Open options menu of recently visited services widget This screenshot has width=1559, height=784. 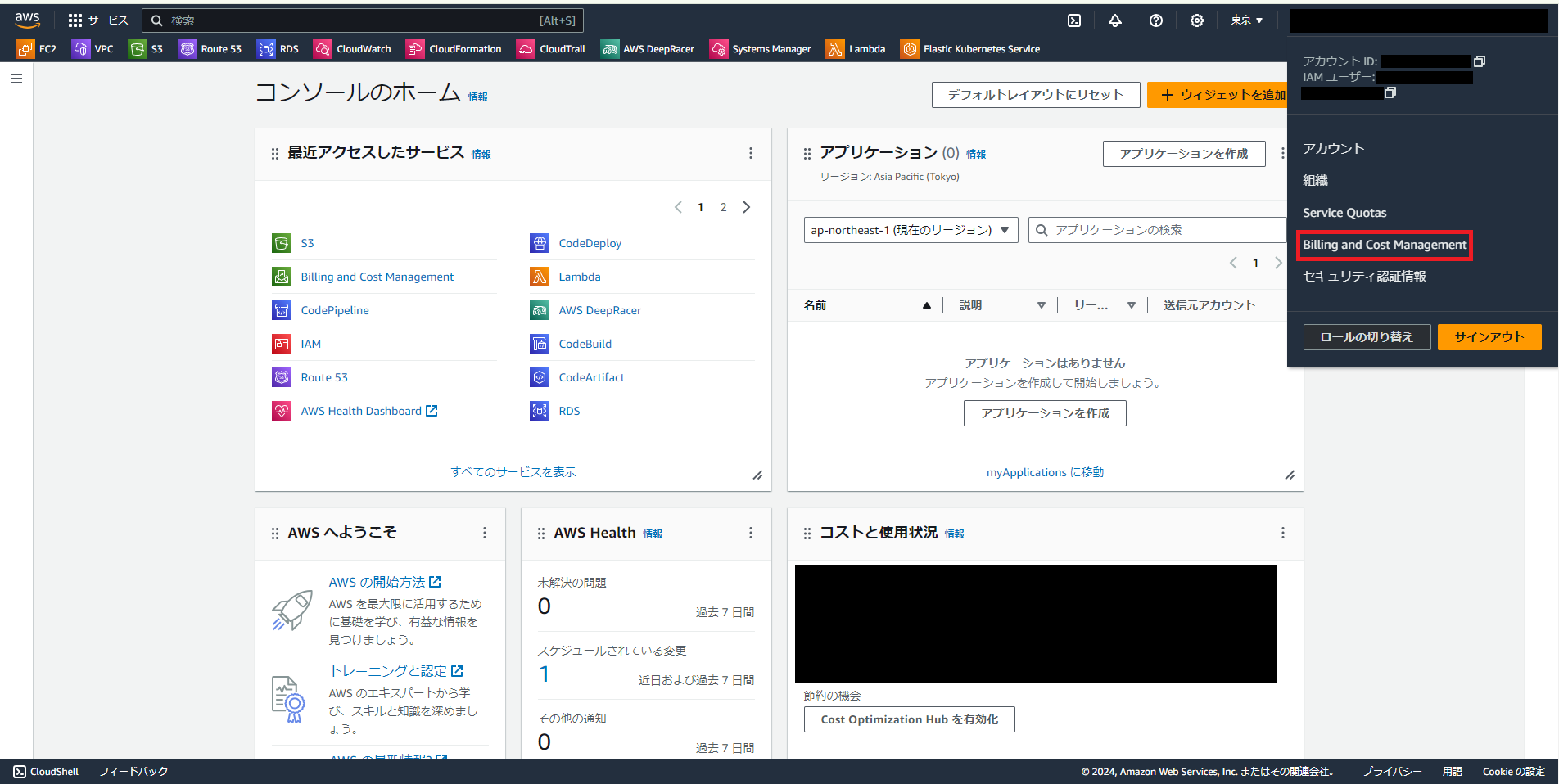[751, 153]
